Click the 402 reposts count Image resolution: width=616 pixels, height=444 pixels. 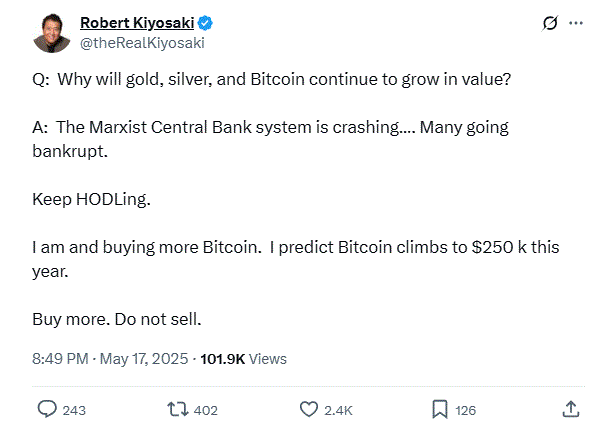pyautogui.click(x=206, y=410)
